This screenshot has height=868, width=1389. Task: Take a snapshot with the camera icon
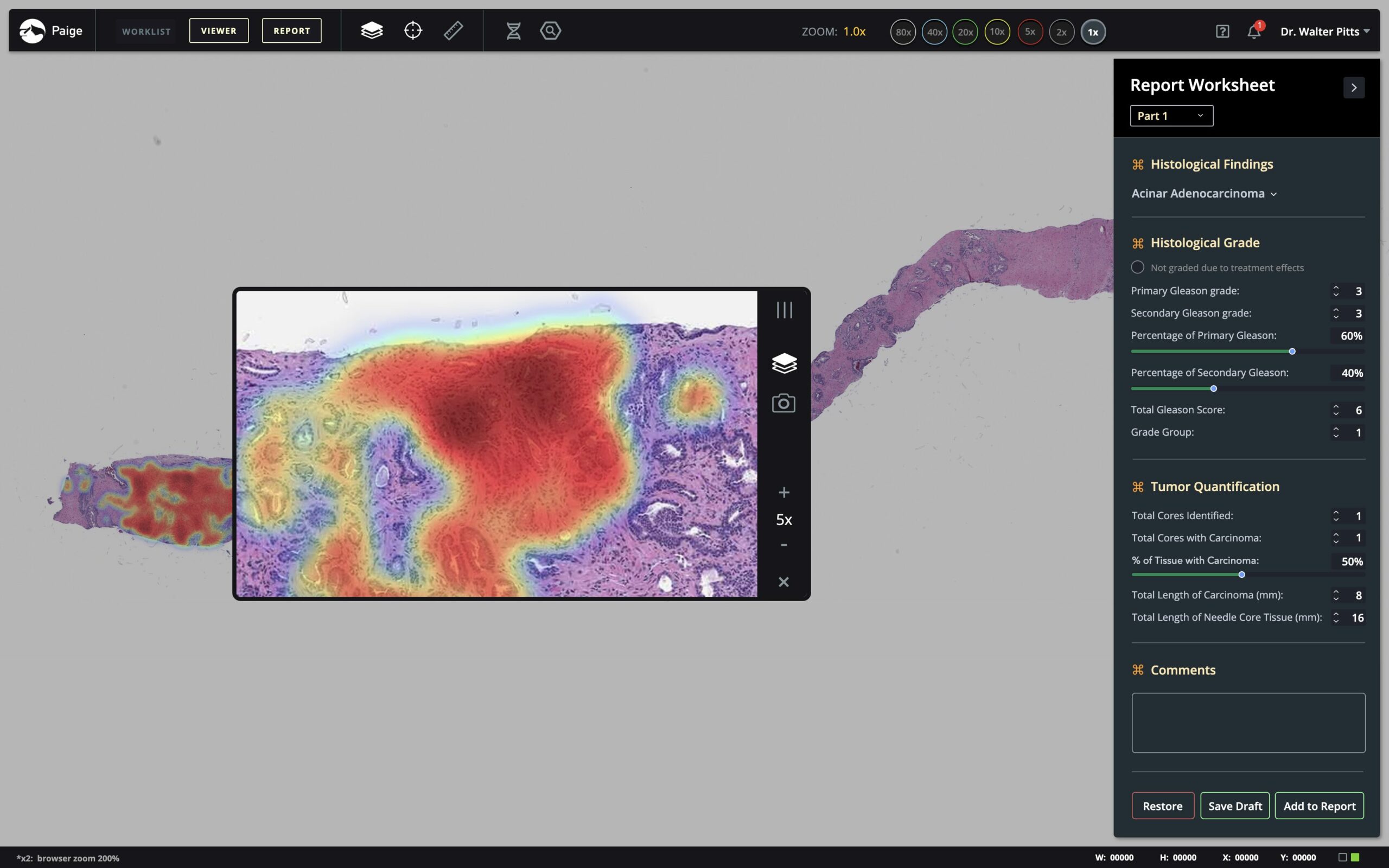click(783, 403)
